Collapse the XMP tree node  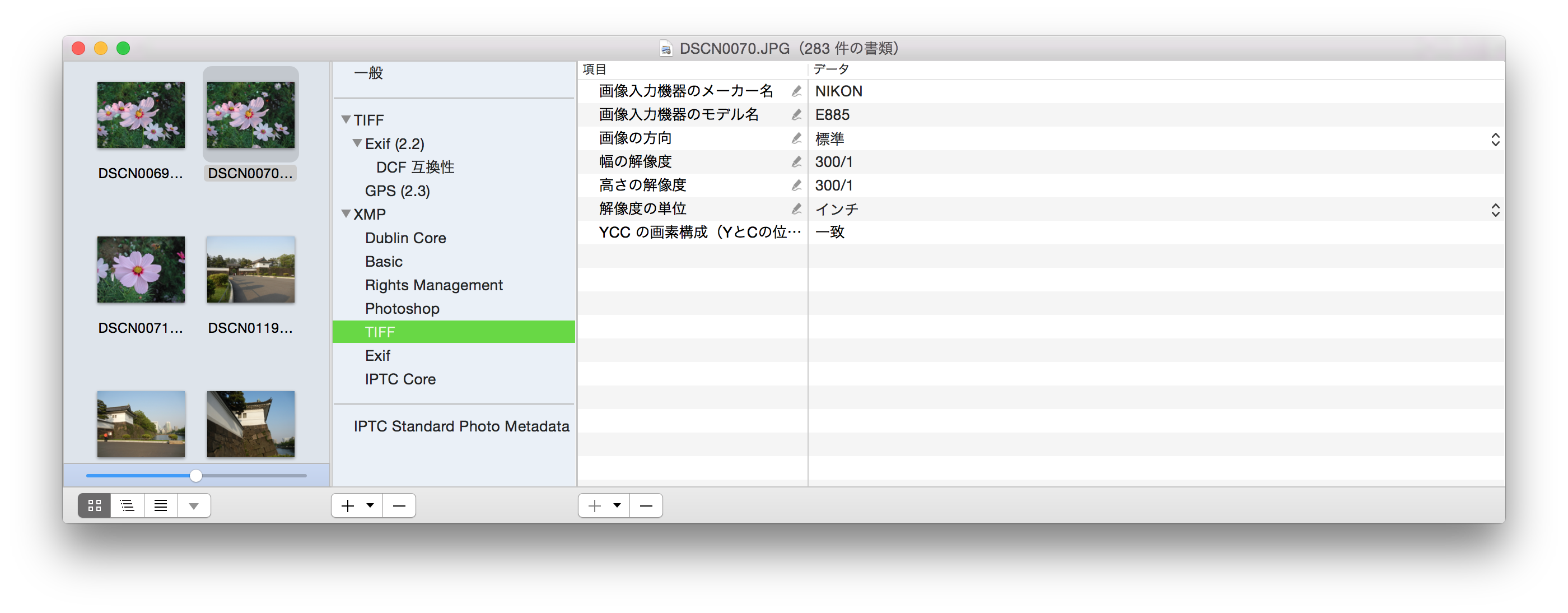tap(346, 213)
